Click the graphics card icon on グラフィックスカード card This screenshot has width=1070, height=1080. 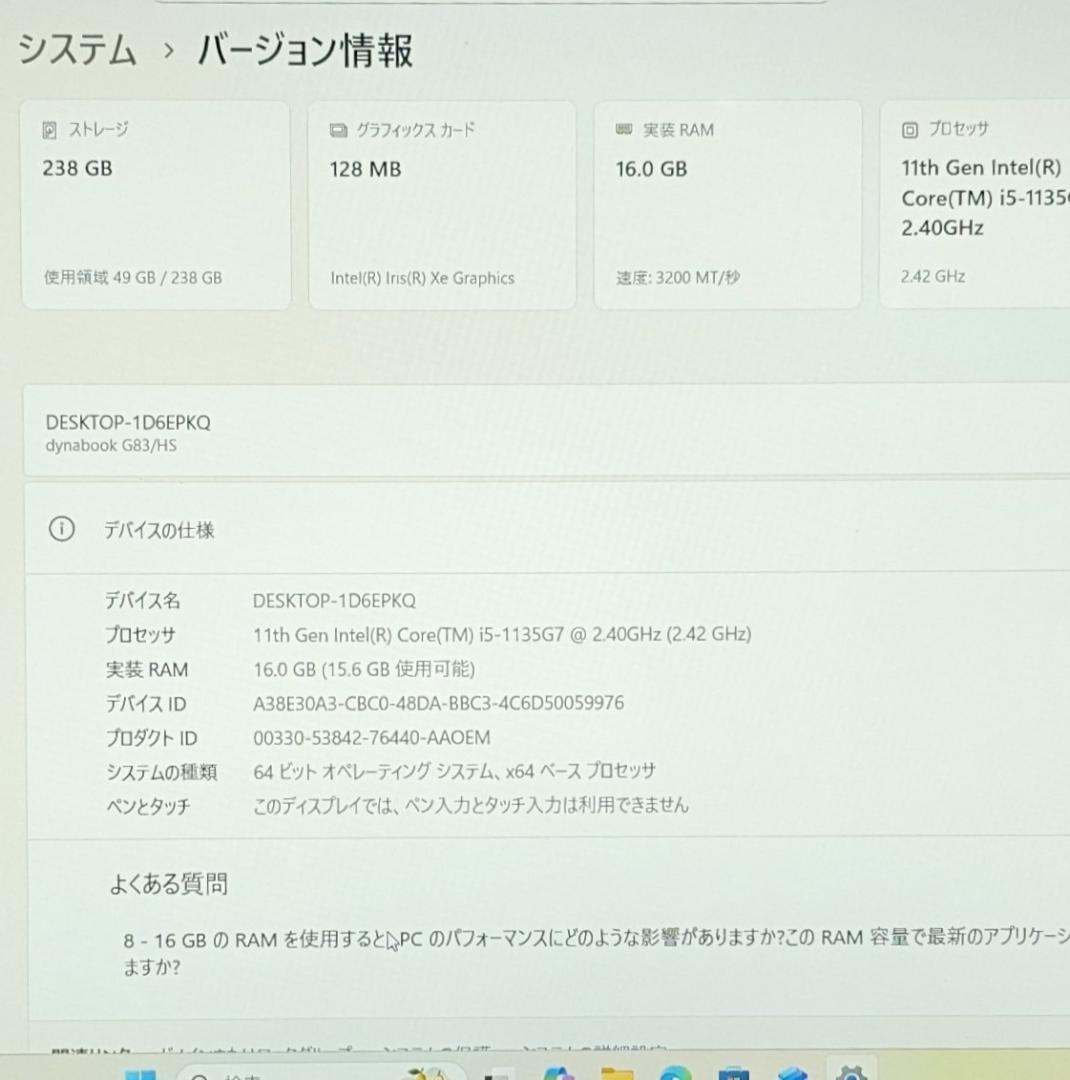coord(336,129)
